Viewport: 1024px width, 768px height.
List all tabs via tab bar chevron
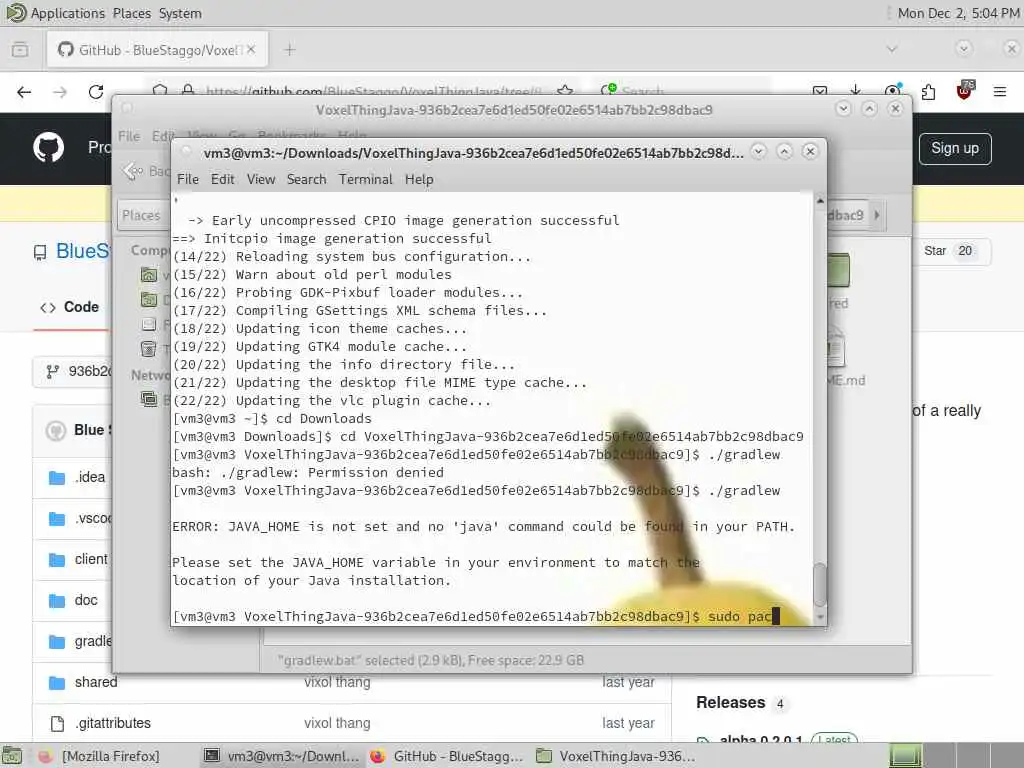click(892, 49)
